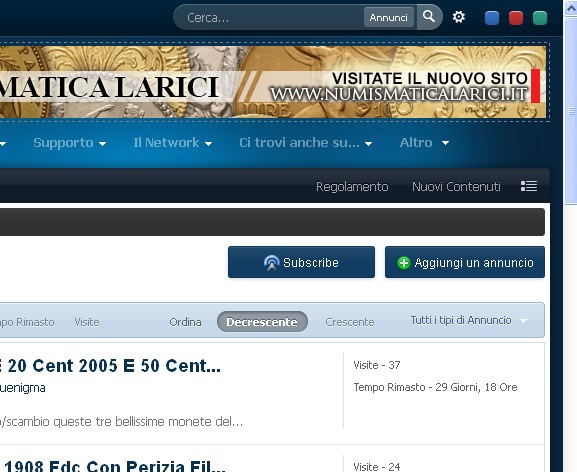Expand the Supporto dropdown menu
The height and width of the screenshot is (472, 577).
click(70, 143)
